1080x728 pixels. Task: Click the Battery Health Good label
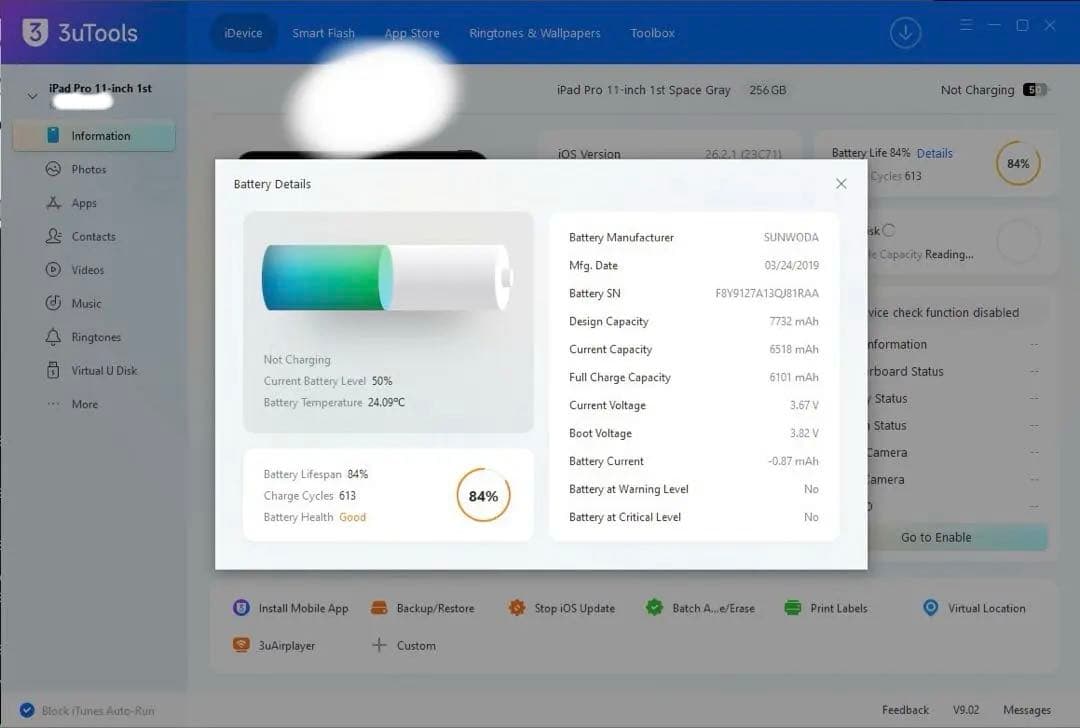pos(352,517)
